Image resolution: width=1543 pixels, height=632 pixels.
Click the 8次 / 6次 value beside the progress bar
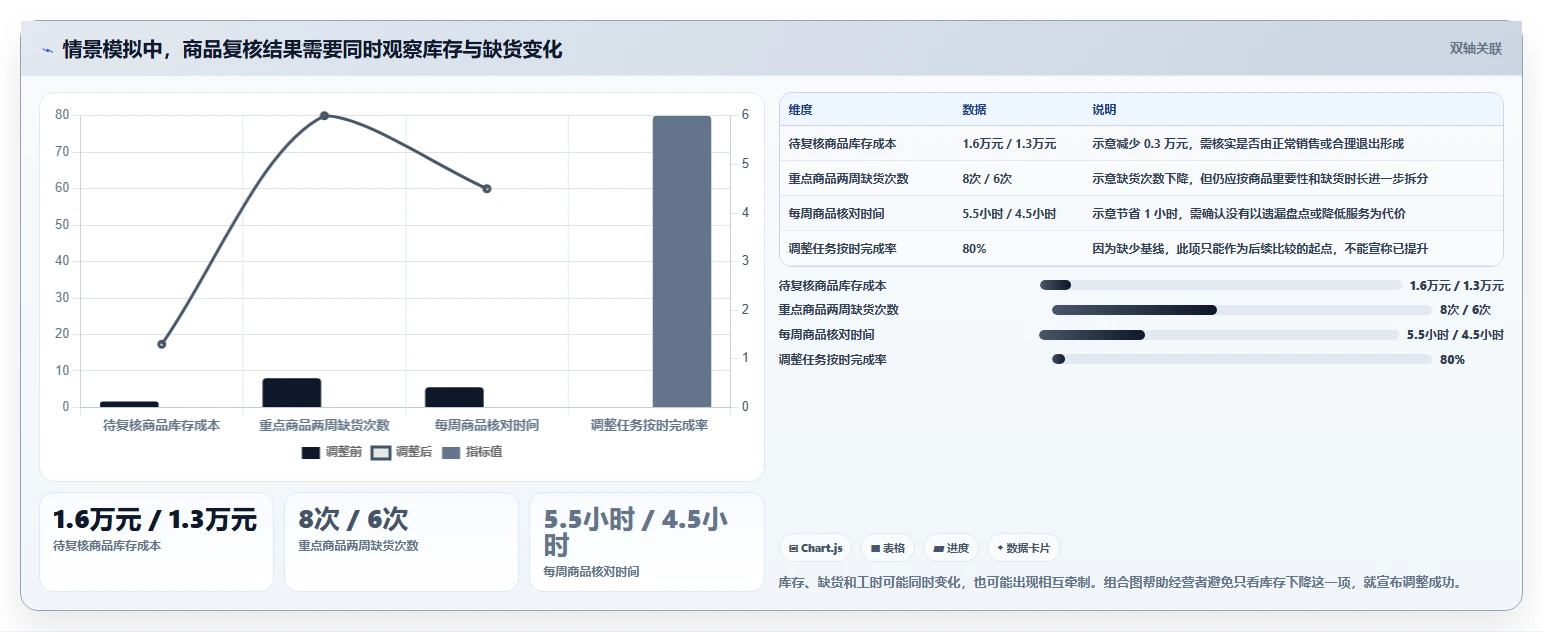click(1465, 310)
